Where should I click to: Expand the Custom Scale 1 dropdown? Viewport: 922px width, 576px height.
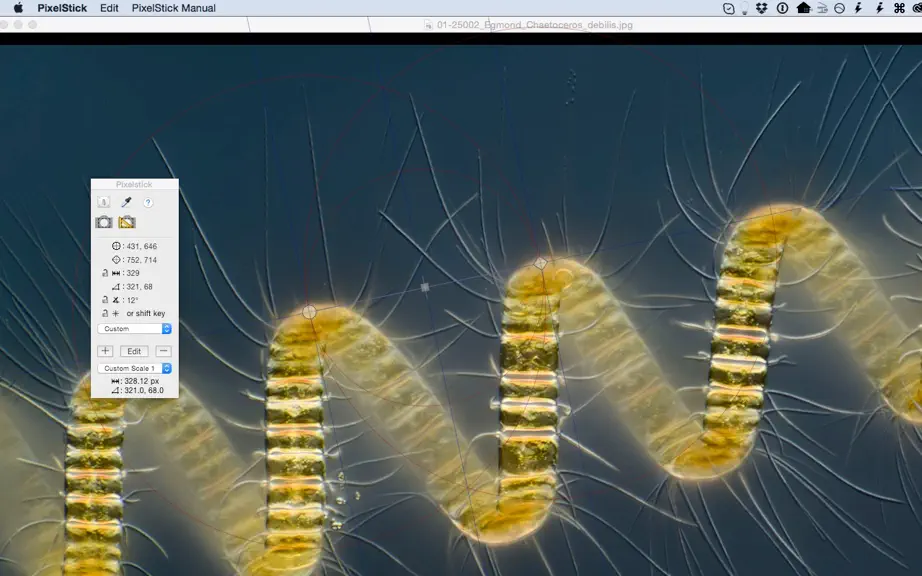click(134, 368)
